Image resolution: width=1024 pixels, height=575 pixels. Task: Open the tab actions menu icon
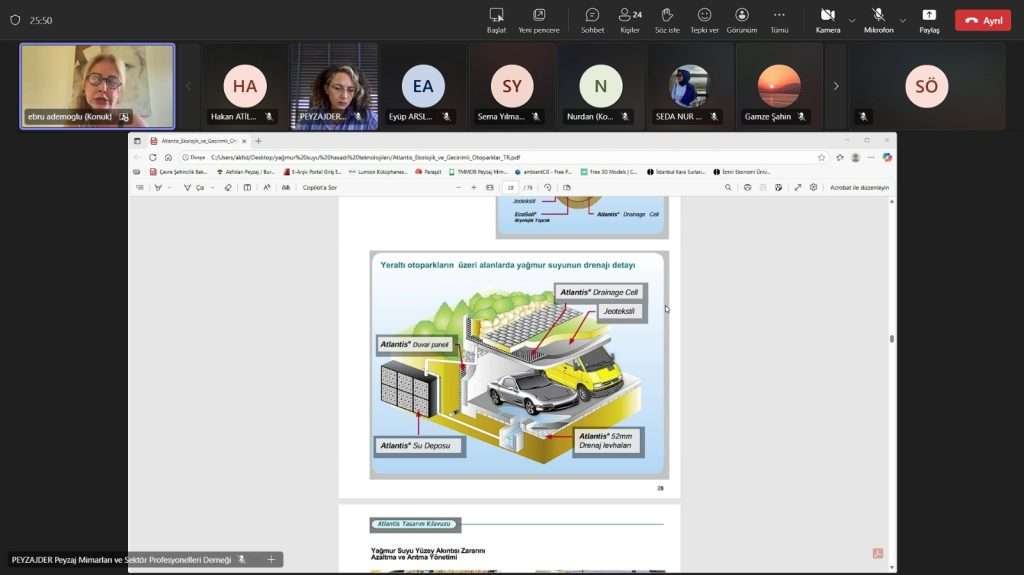[x=137, y=140]
